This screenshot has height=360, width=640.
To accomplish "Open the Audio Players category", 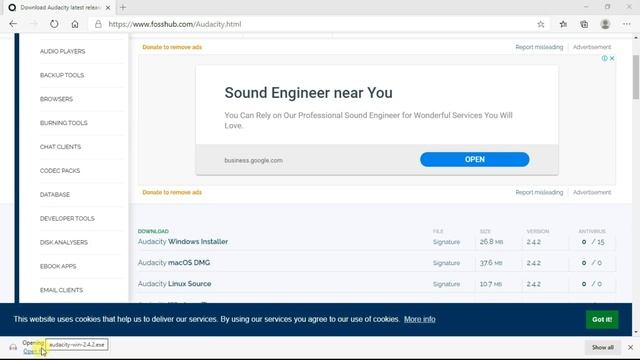I will 62,51.
